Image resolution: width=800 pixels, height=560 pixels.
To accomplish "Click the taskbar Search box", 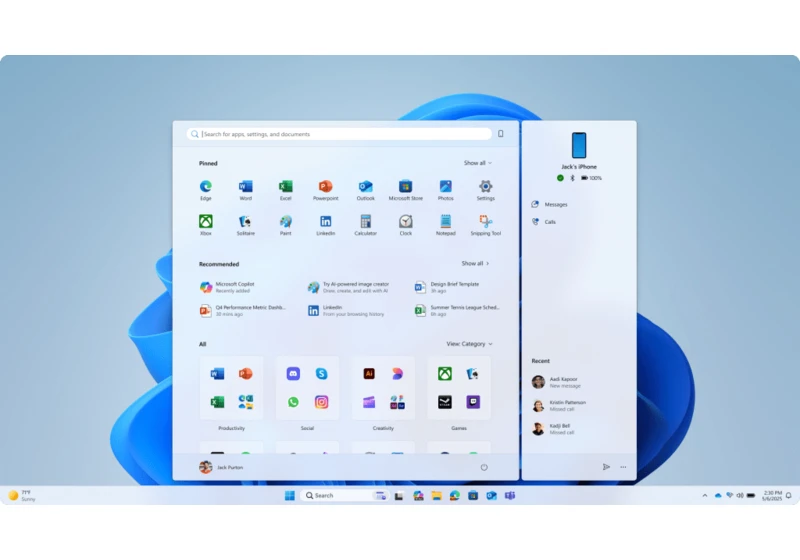I will (345, 496).
